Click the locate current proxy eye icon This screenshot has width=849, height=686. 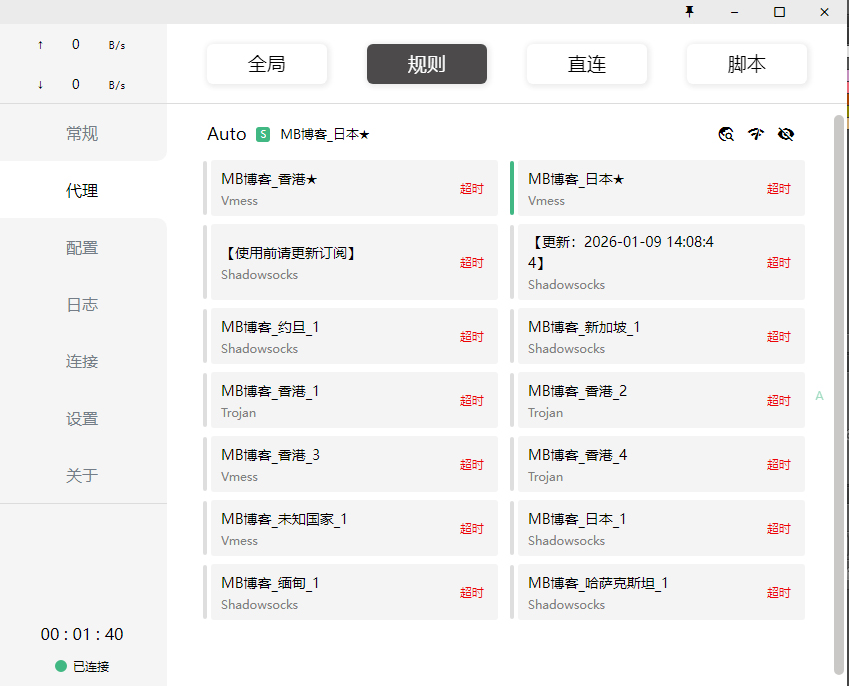tap(727, 134)
